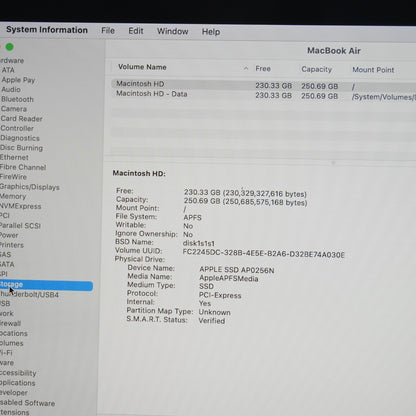
Task: Click the green zoom window button
Action: [10, 47]
